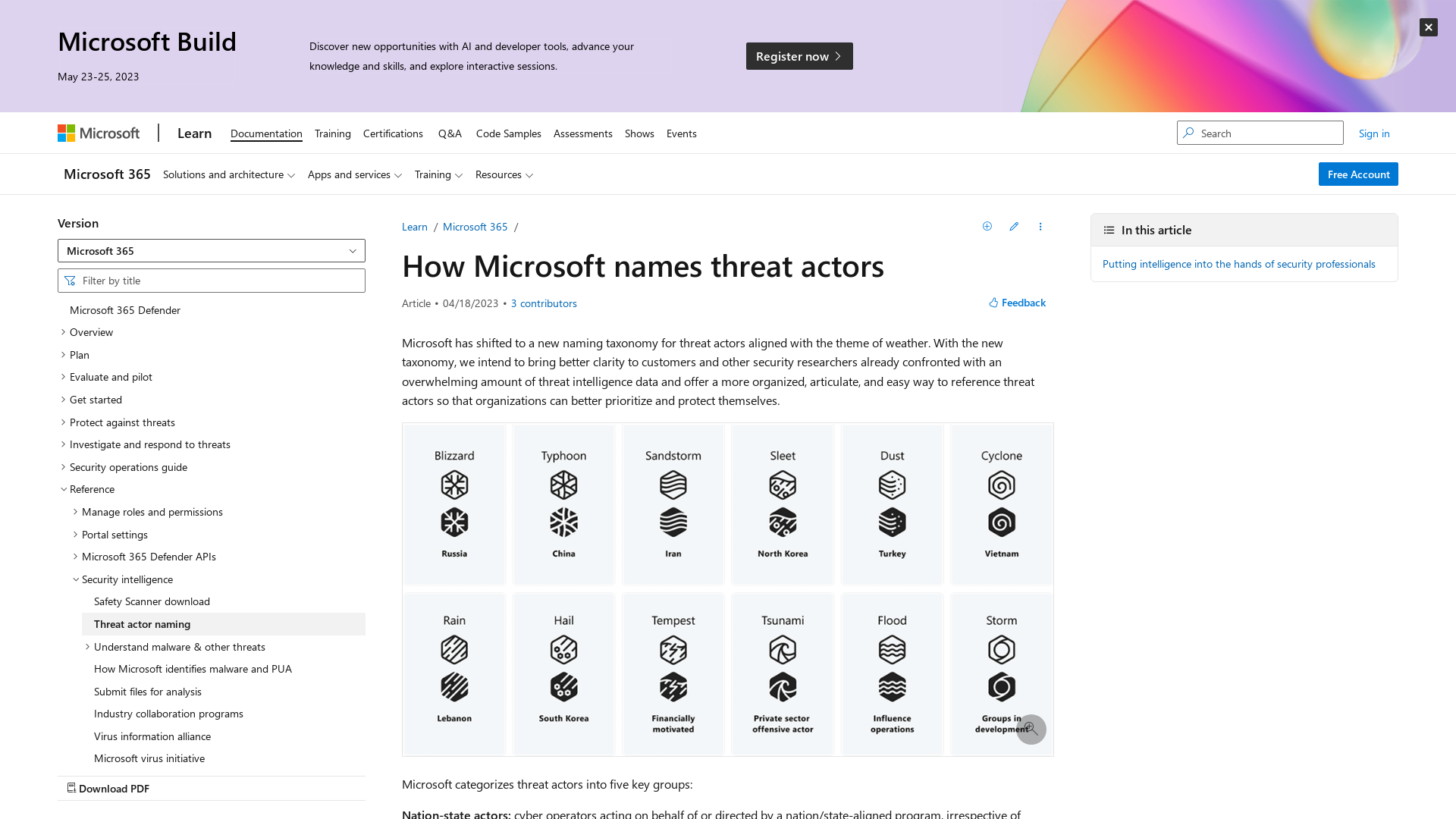Viewport: 1456px width, 819px height.
Task: Open the Documentation tab
Action: 266,133
